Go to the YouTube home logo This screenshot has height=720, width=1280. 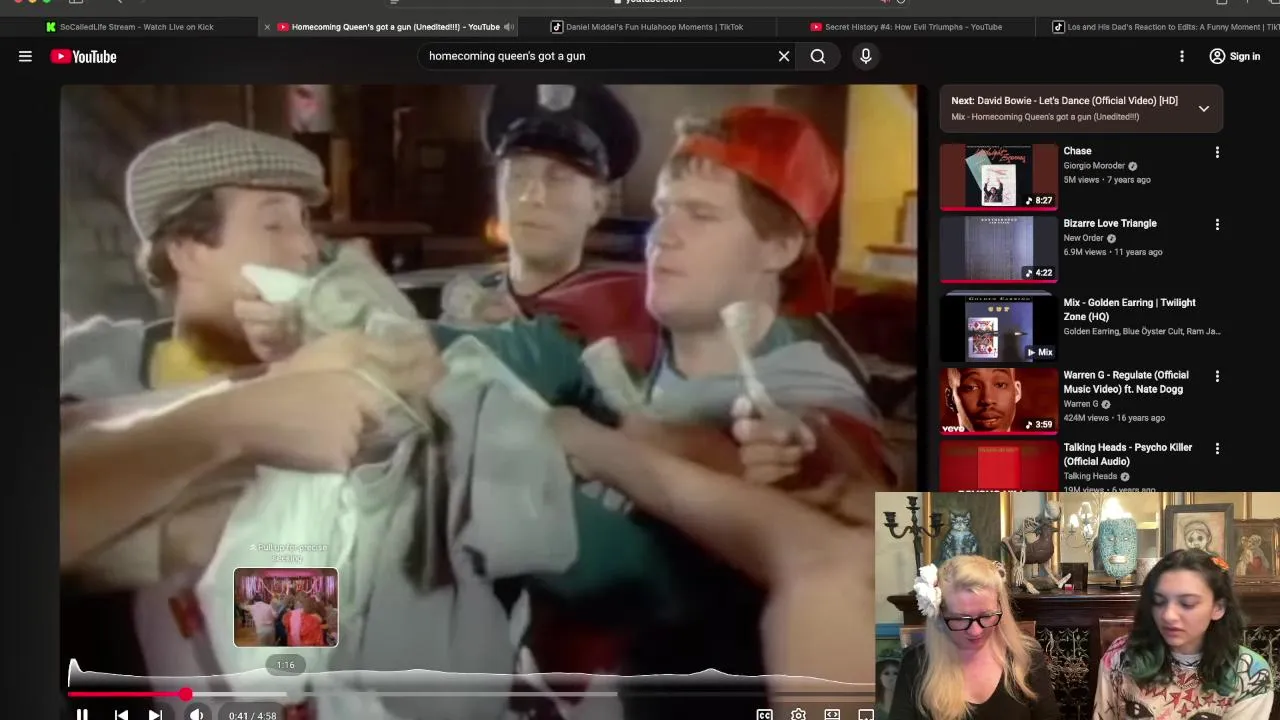tap(84, 57)
